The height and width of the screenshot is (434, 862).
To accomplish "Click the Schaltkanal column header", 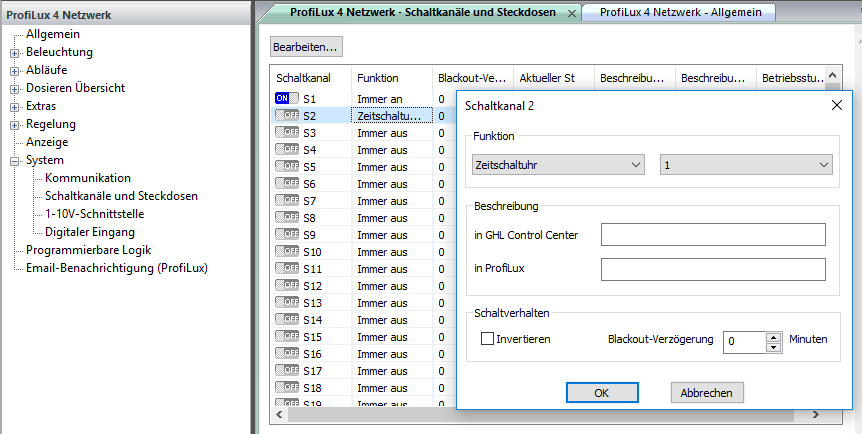I will point(311,78).
